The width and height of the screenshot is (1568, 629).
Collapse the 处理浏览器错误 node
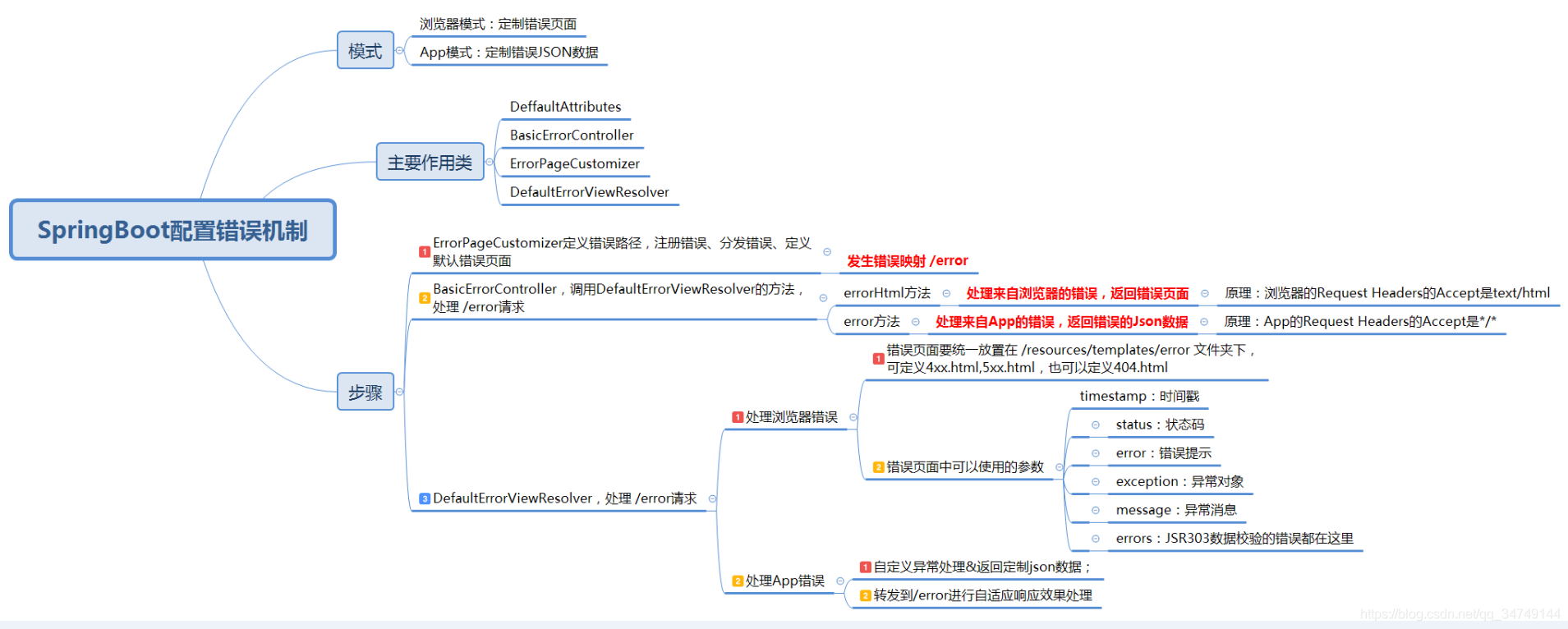click(x=853, y=417)
